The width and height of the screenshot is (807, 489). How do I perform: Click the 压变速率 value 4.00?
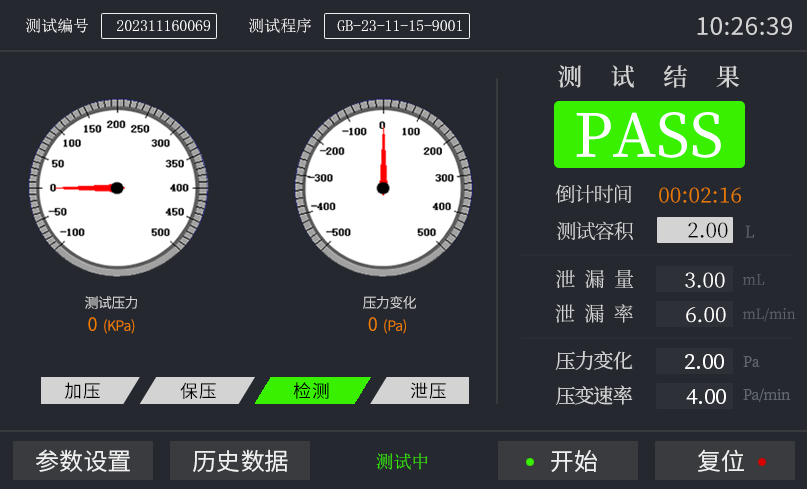(x=695, y=396)
